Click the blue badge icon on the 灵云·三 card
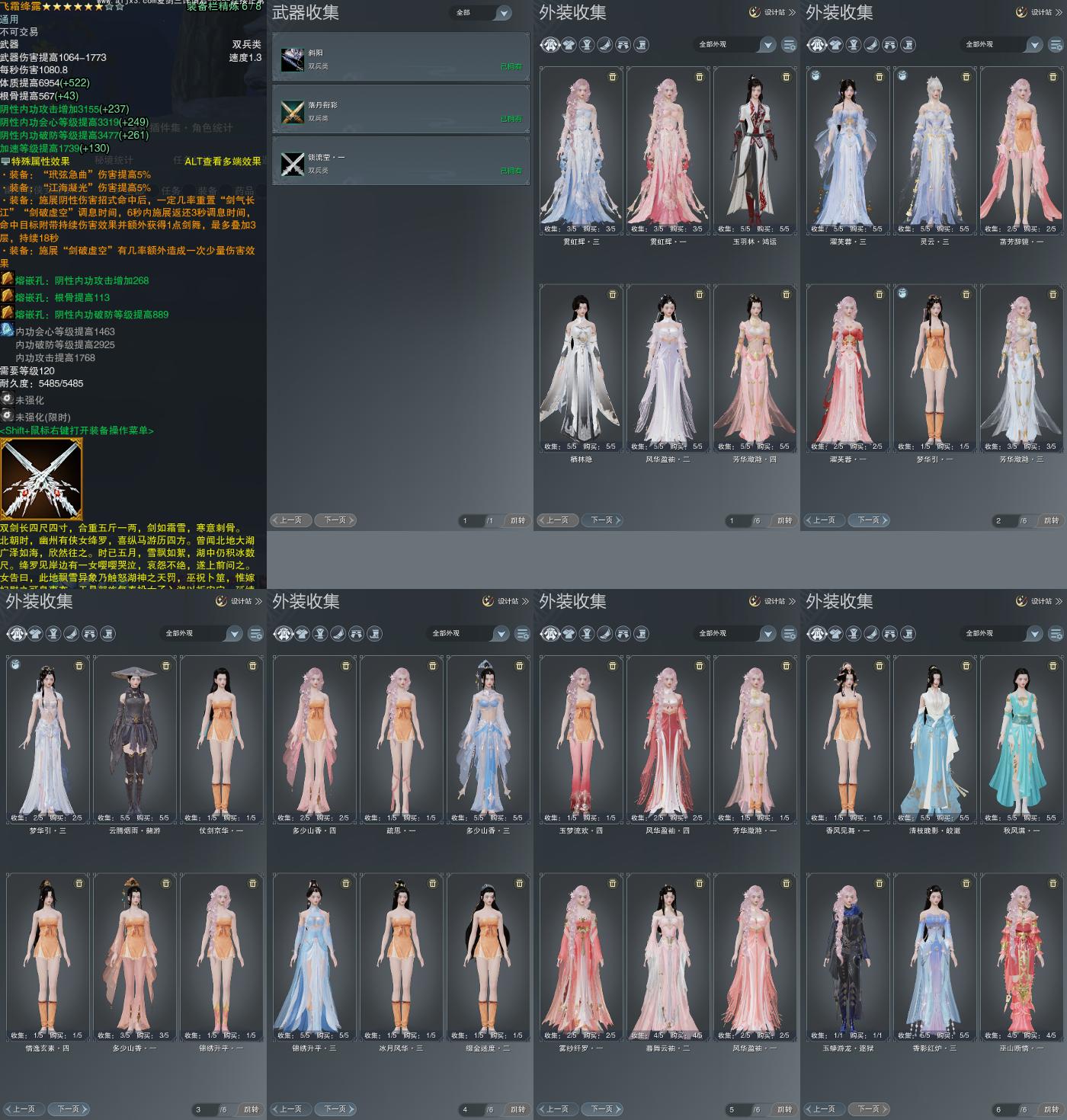1067x1120 pixels. coord(902,75)
